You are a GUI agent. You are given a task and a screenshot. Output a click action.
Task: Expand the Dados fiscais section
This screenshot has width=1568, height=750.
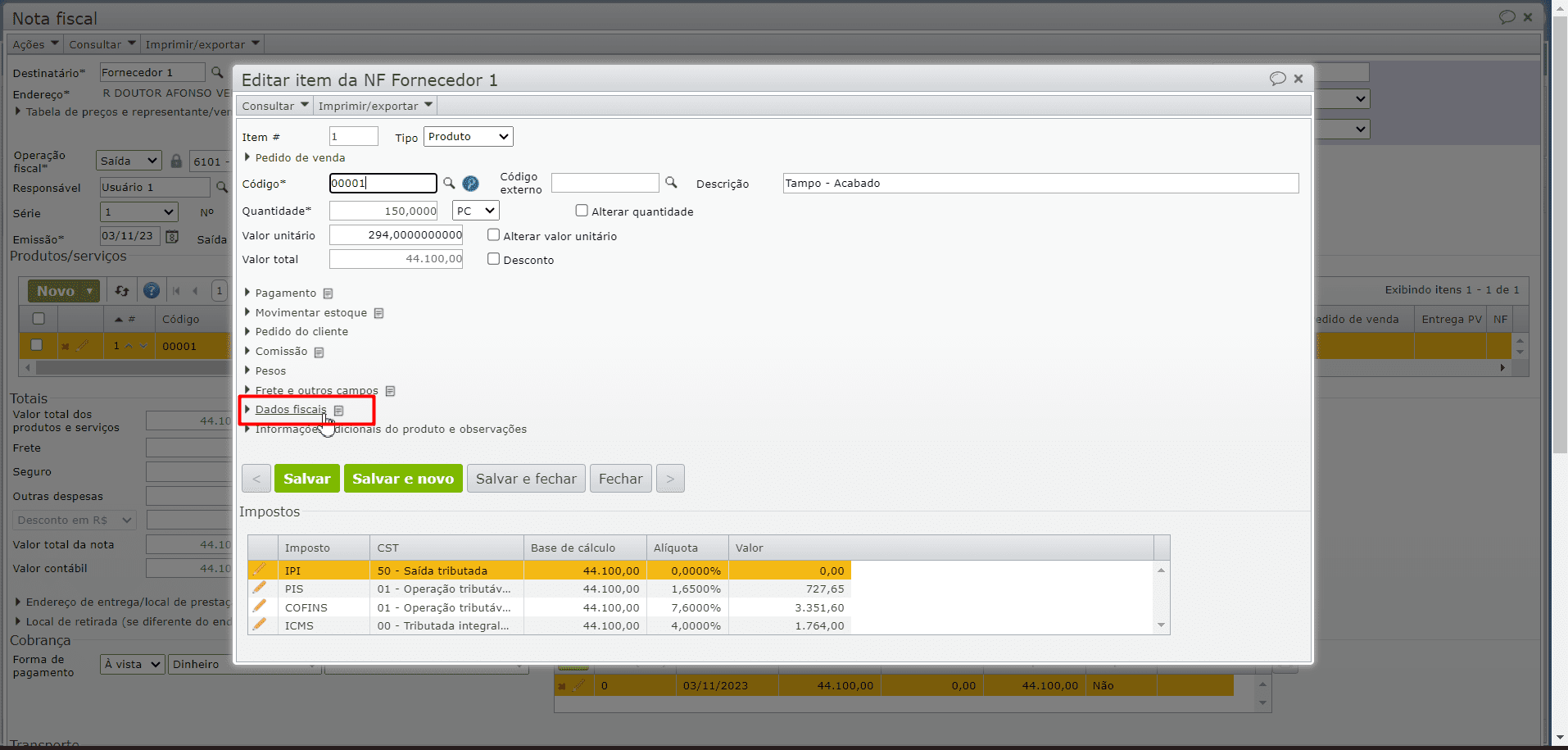coord(291,410)
